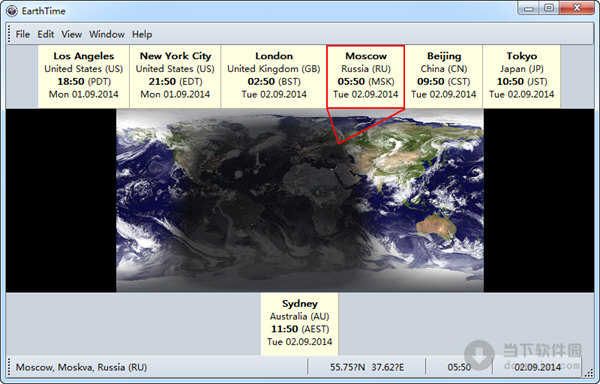
Task: Select the London clock card
Action: point(274,76)
